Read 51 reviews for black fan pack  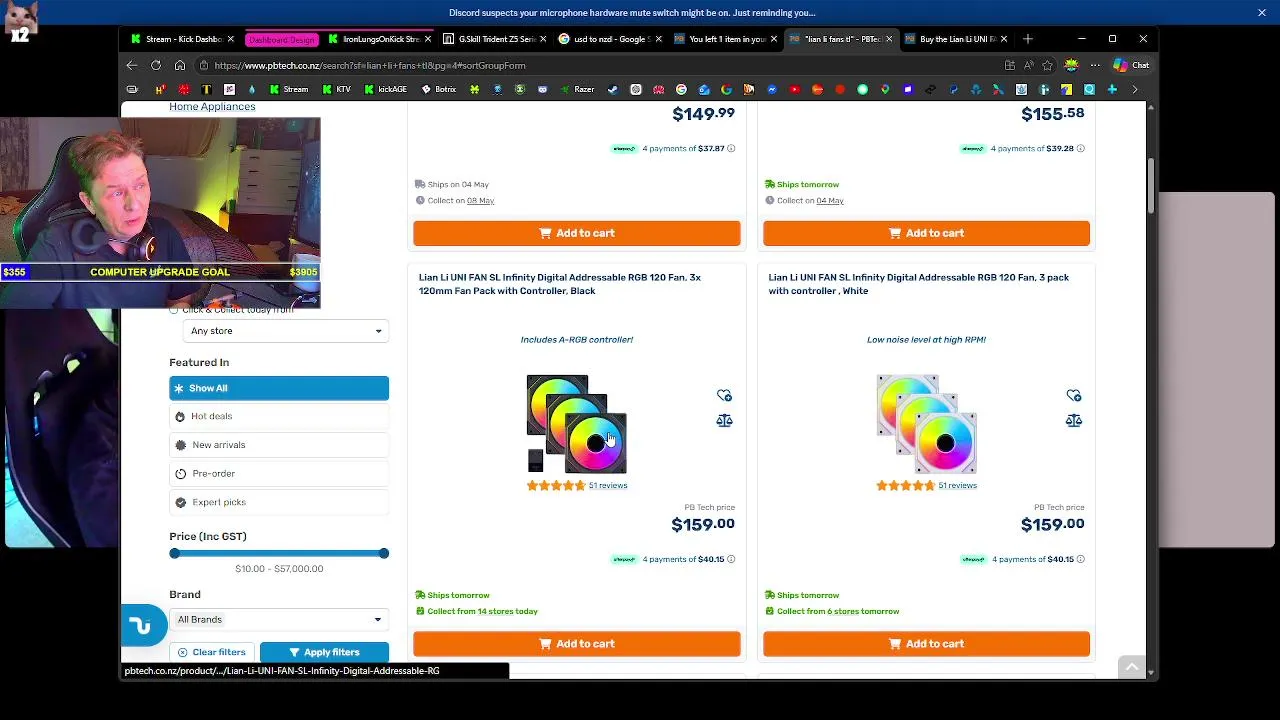(608, 486)
